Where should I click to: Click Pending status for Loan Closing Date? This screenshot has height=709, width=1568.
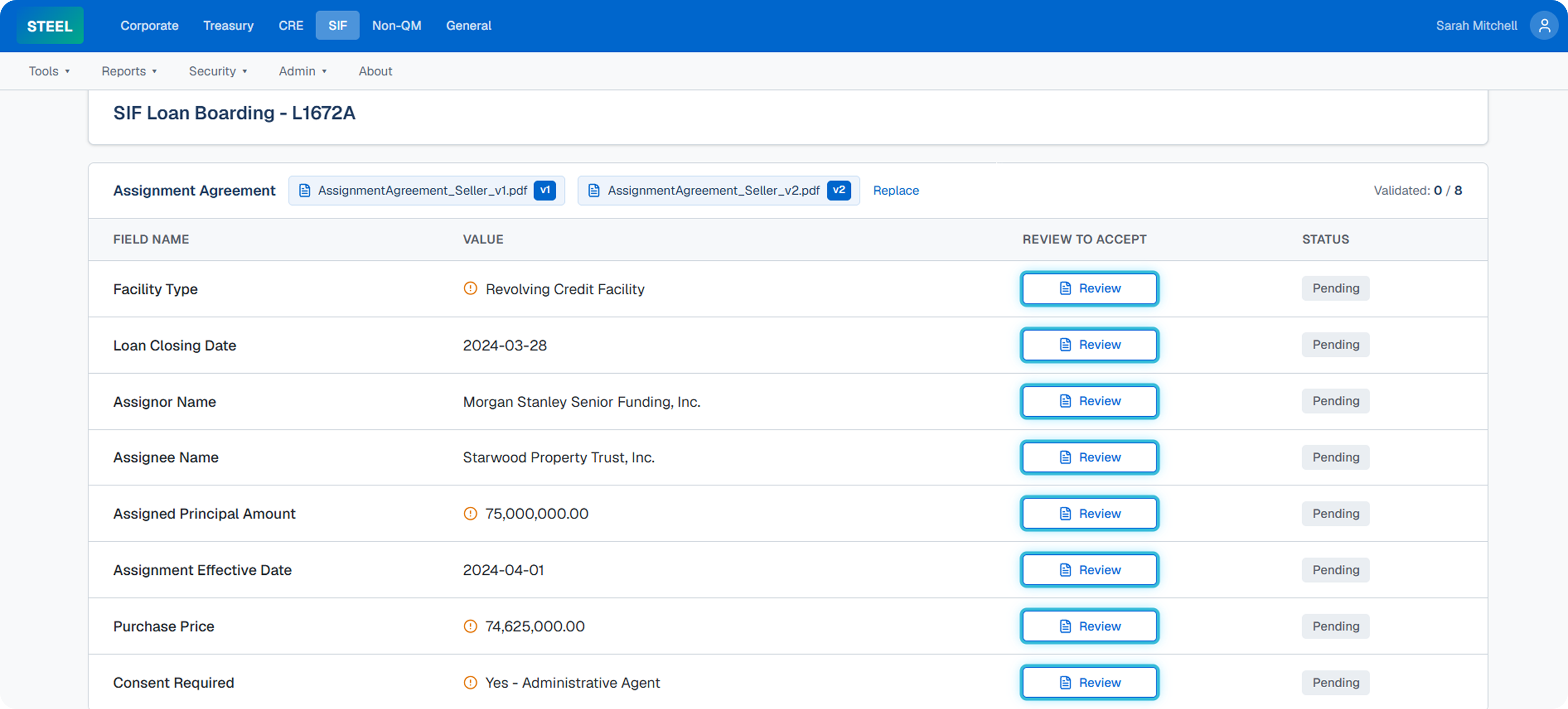1336,345
